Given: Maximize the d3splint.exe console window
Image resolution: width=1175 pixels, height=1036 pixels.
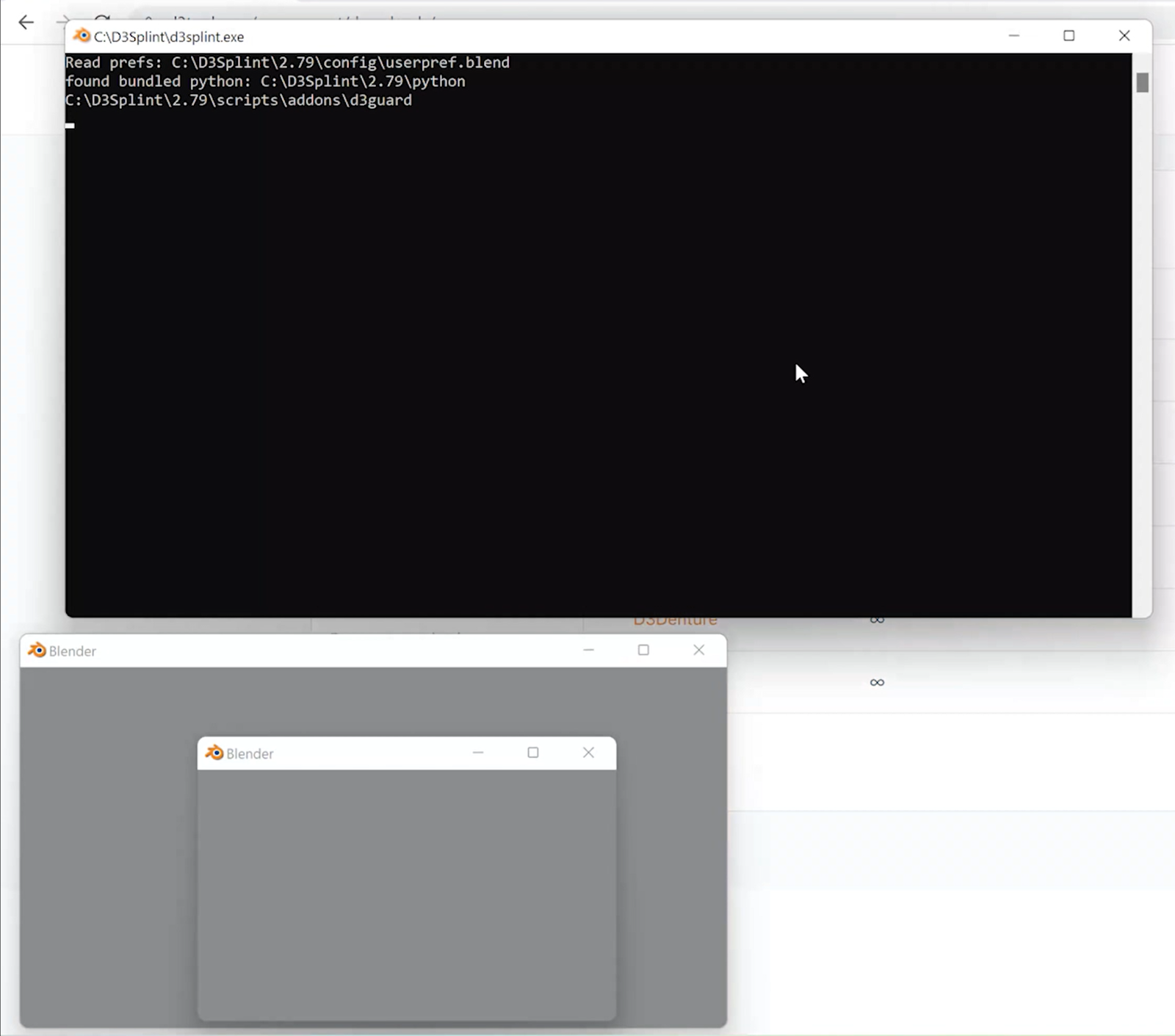Looking at the screenshot, I should point(1069,36).
